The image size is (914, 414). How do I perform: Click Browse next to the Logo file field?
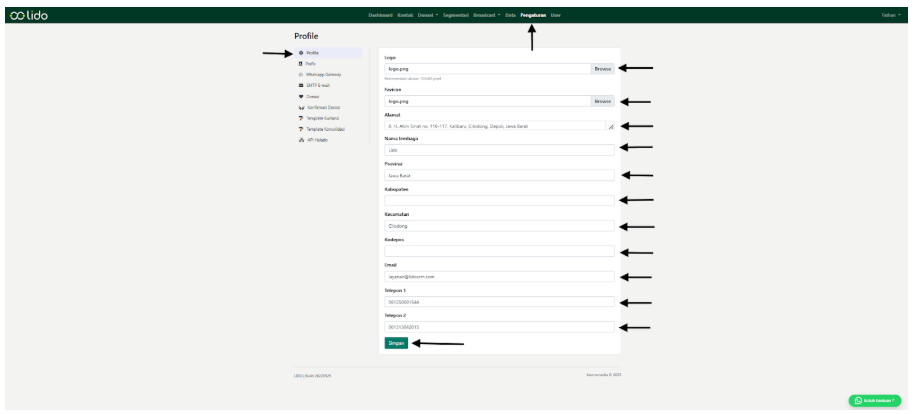(x=602, y=68)
